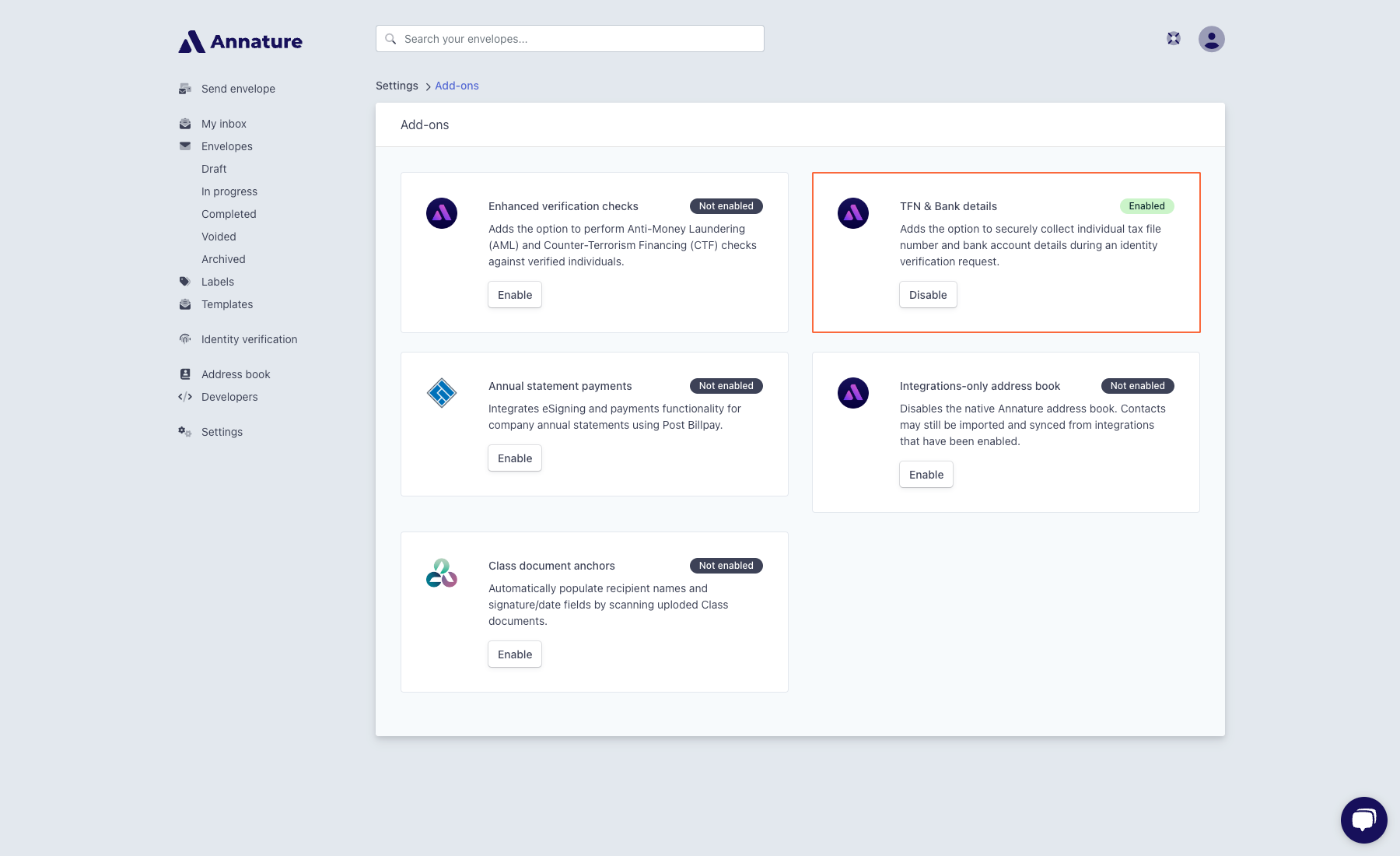Click the Annual statement payments logo

click(x=442, y=393)
